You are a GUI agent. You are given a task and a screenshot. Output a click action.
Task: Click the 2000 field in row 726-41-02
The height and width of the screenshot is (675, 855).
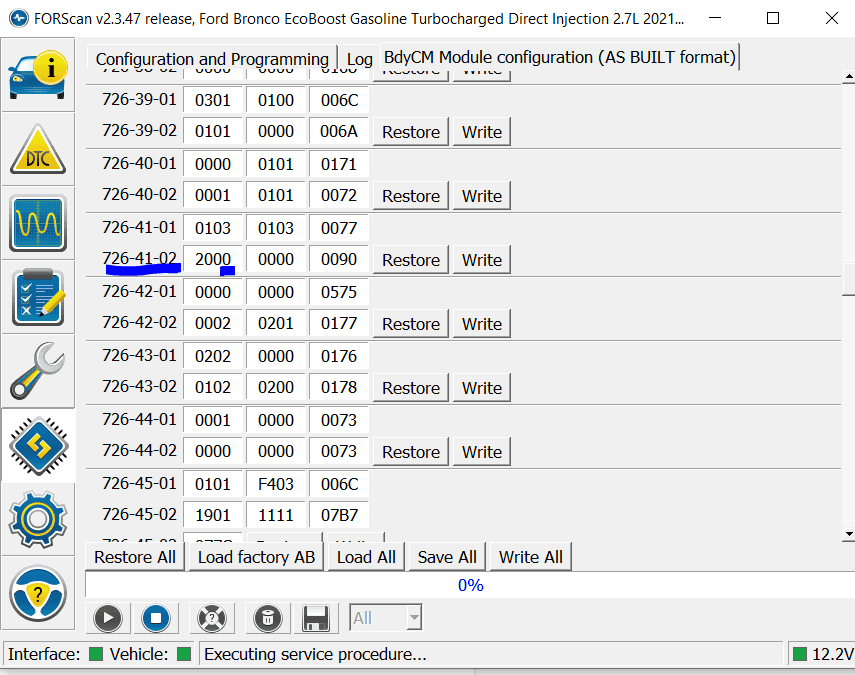coord(213,260)
